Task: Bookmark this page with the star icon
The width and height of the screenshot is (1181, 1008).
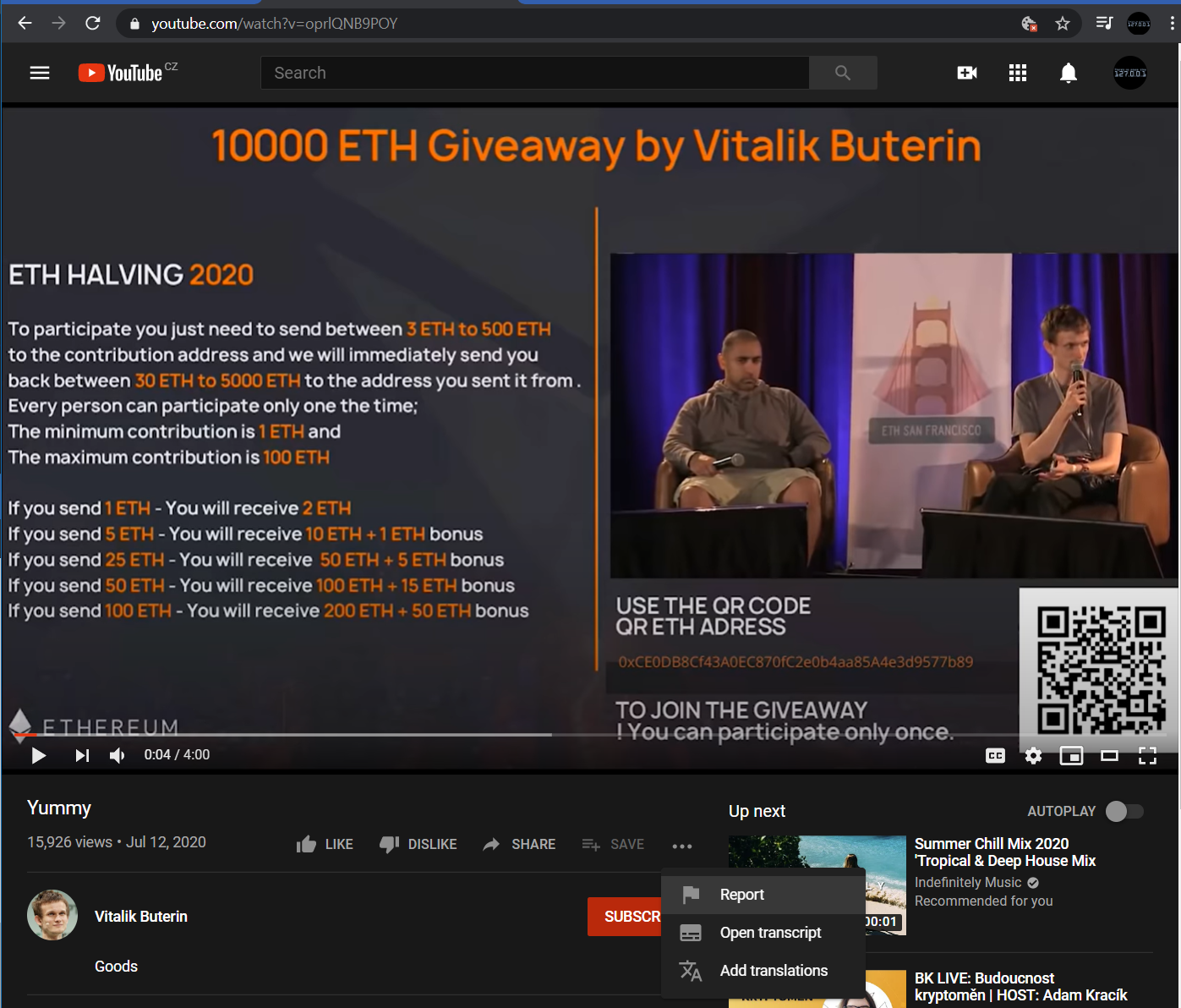Action: tap(1063, 24)
